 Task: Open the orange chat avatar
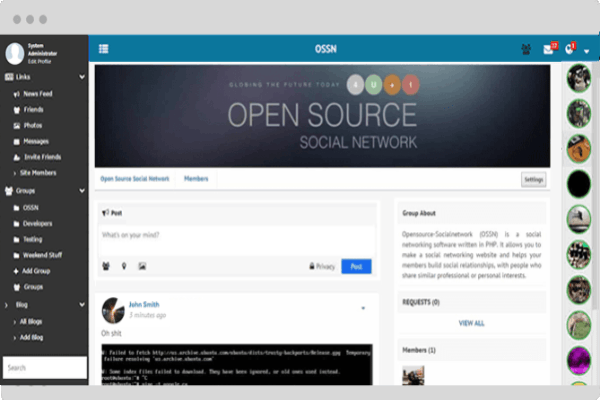pos(579,149)
